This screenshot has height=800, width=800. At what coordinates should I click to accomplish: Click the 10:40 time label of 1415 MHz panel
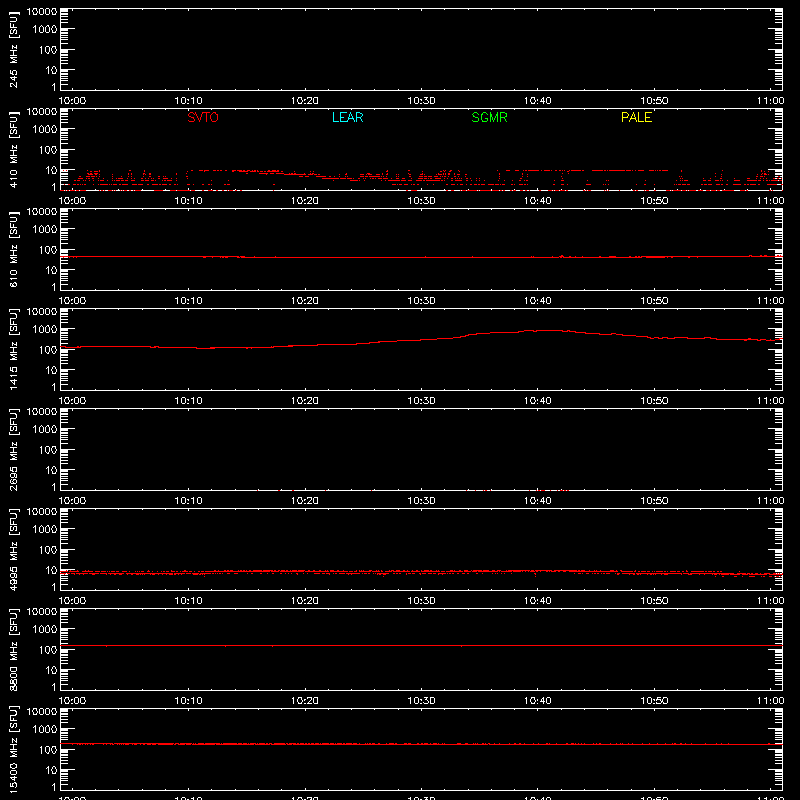[537, 401]
